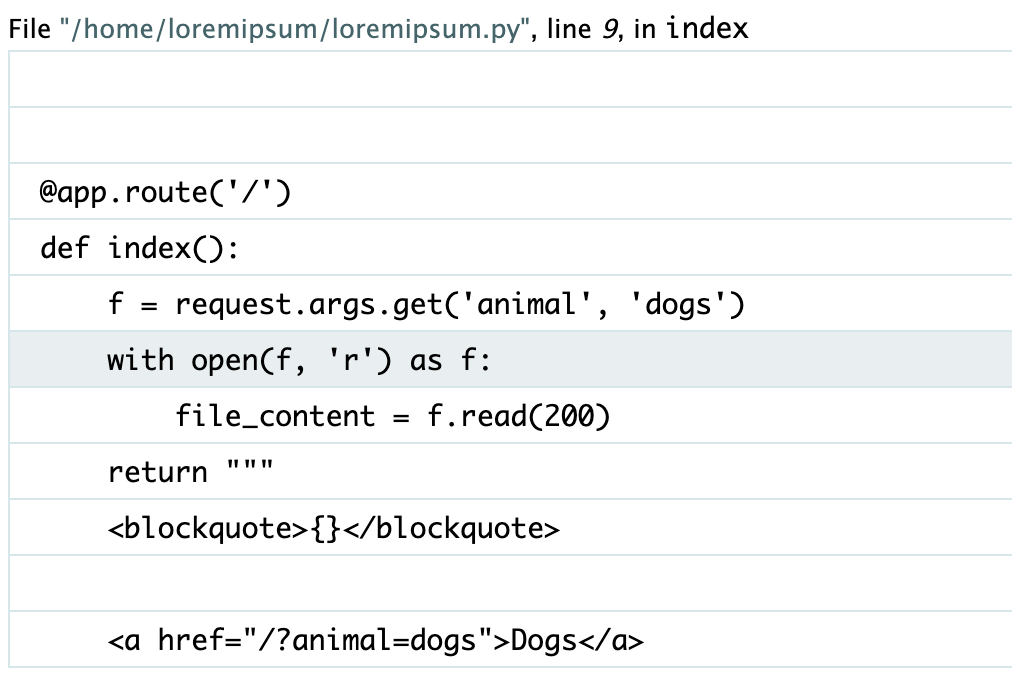Click highlighted with open(f, 'r') line
The image size is (1012, 674).
(511, 360)
